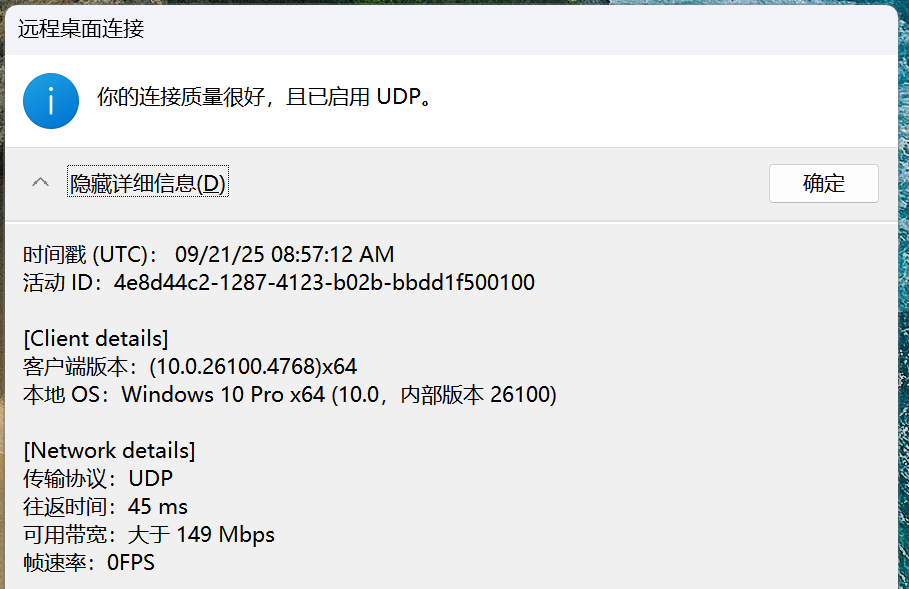Click the 149 Mbps bandwidth value

pos(225,534)
